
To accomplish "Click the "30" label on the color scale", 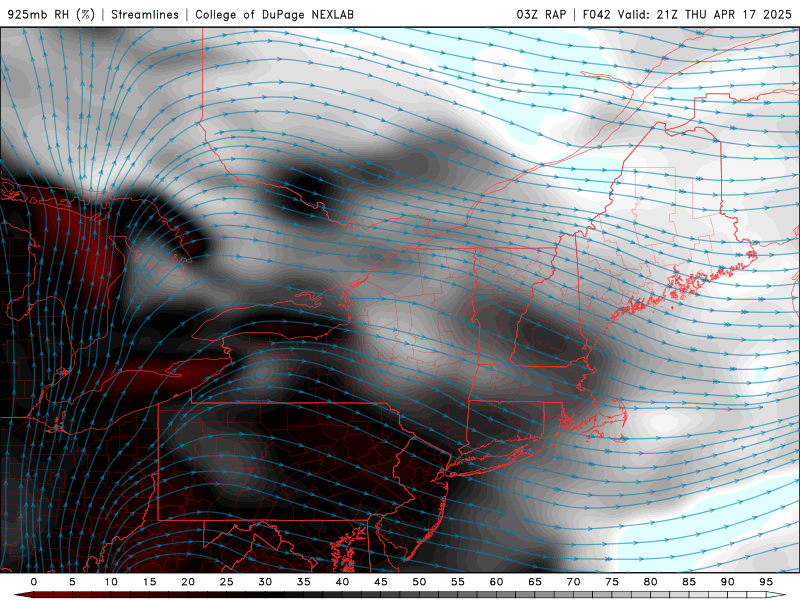I will tap(265, 582).
